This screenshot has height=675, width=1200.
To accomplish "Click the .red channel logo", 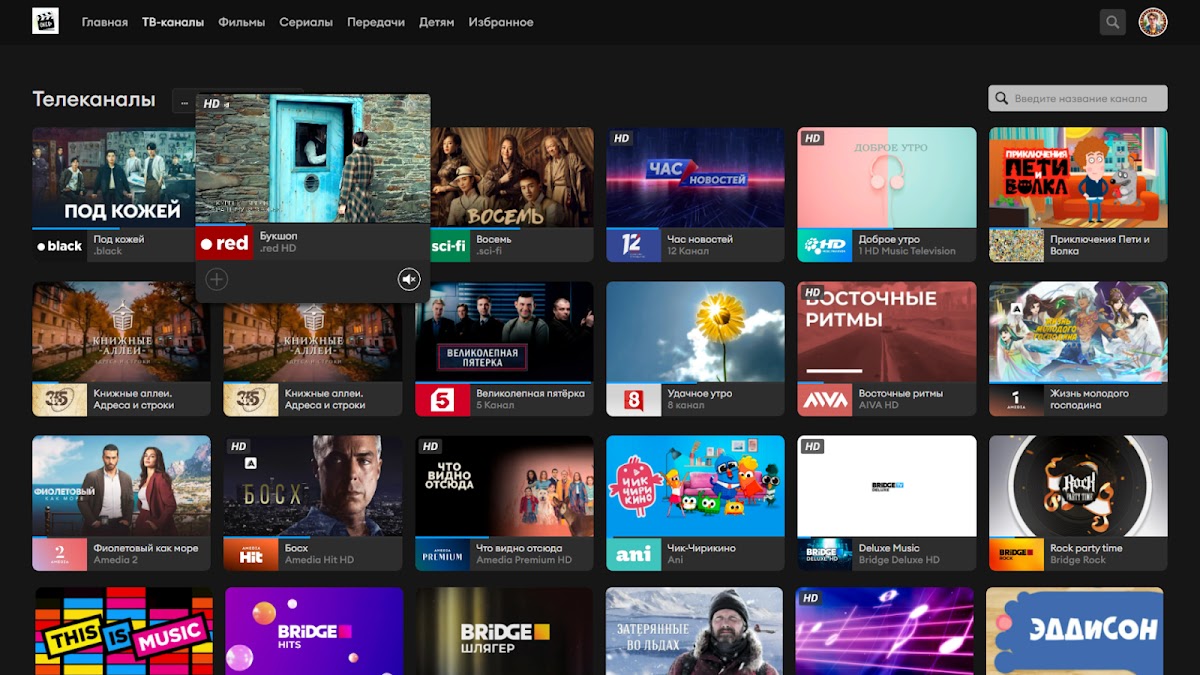I will pyautogui.click(x=224, y=243).
